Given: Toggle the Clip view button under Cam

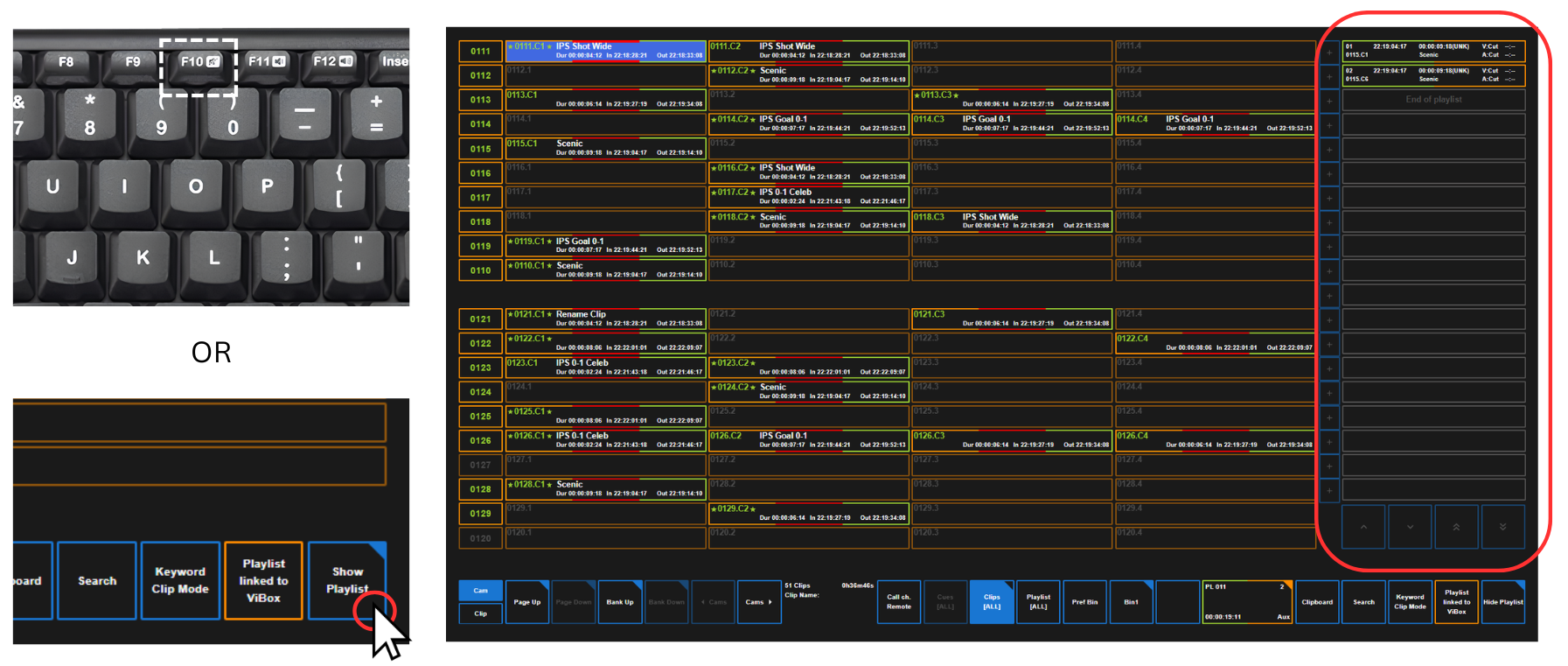Looking at the screenshot, I should (481, 613).
